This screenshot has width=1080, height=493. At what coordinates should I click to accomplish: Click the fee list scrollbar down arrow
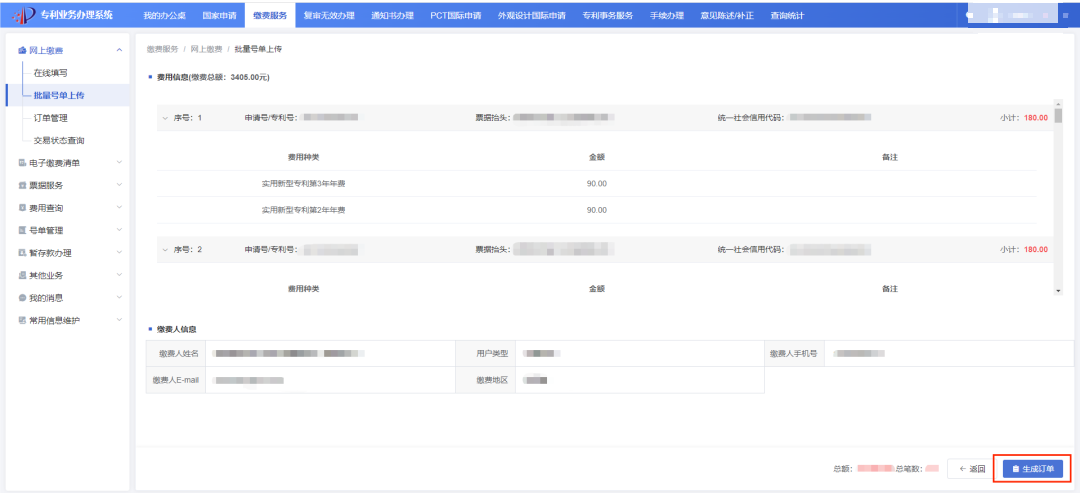[1058, 290]
